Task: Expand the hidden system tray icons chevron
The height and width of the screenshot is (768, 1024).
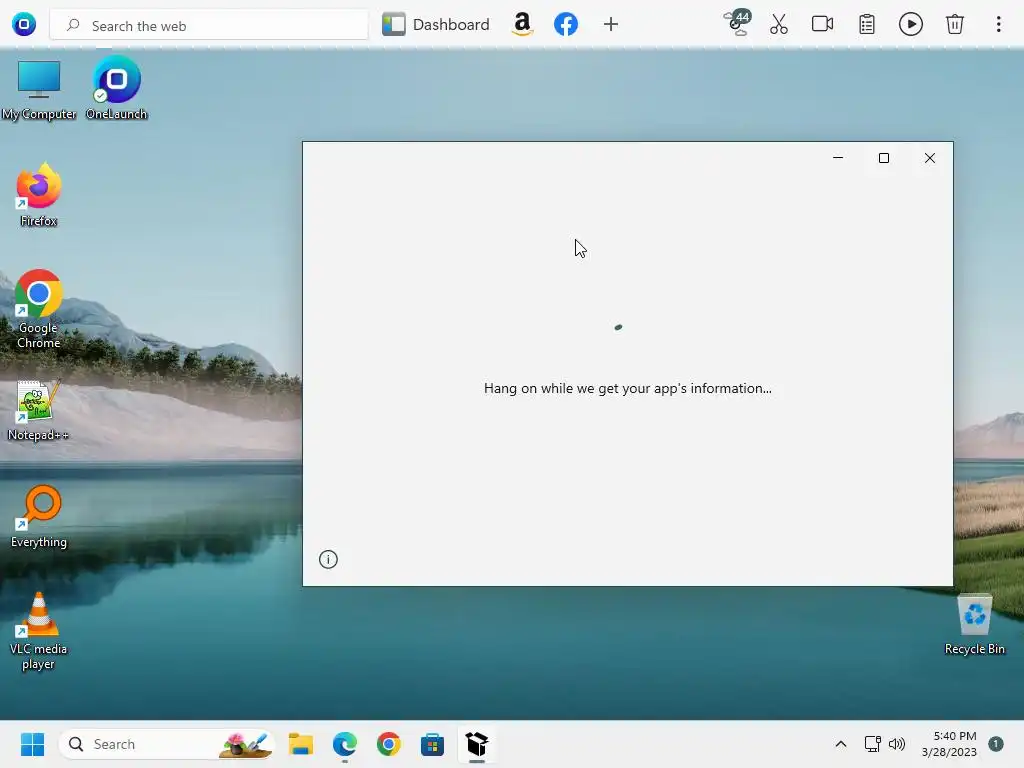Action: coord(840,744)
